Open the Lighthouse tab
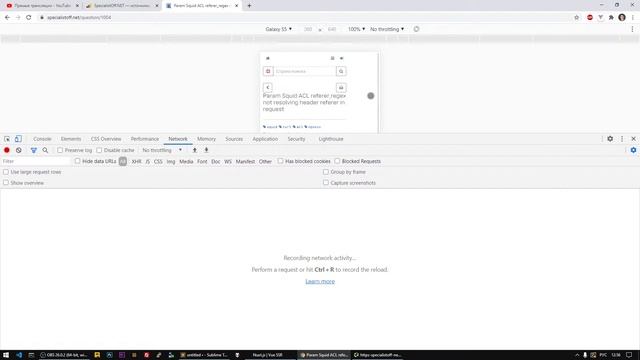640x360 pixels. point(331,139)
